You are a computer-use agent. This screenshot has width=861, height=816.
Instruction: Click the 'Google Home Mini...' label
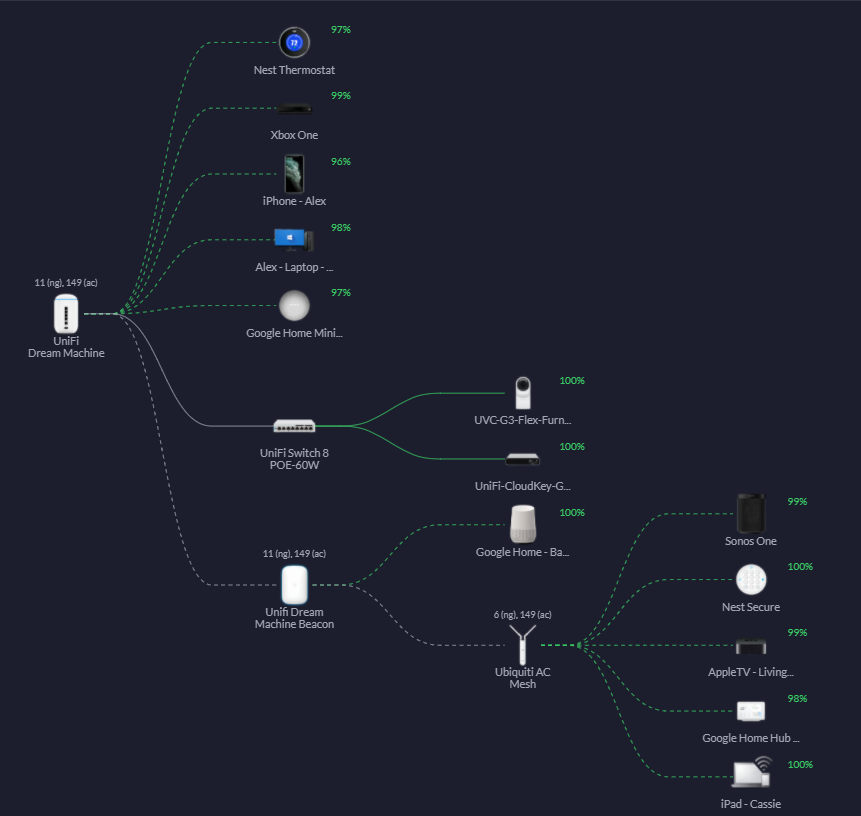coord(294,333)
